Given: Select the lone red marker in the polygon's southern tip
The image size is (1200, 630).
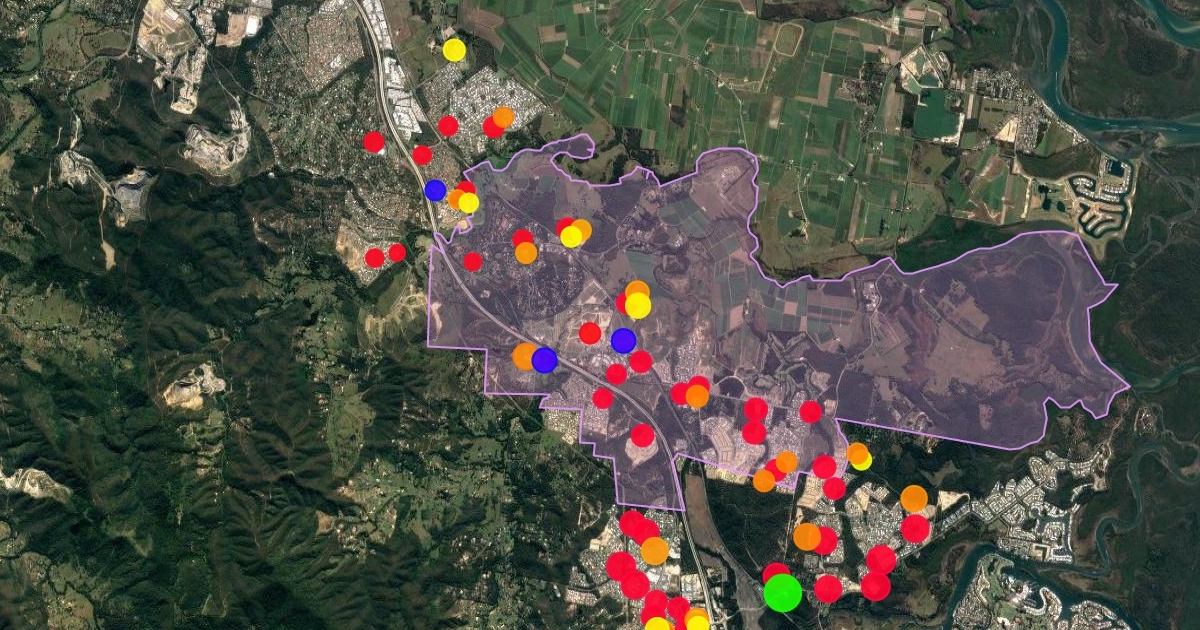Looking at the screenshot, I should point(642,435).
